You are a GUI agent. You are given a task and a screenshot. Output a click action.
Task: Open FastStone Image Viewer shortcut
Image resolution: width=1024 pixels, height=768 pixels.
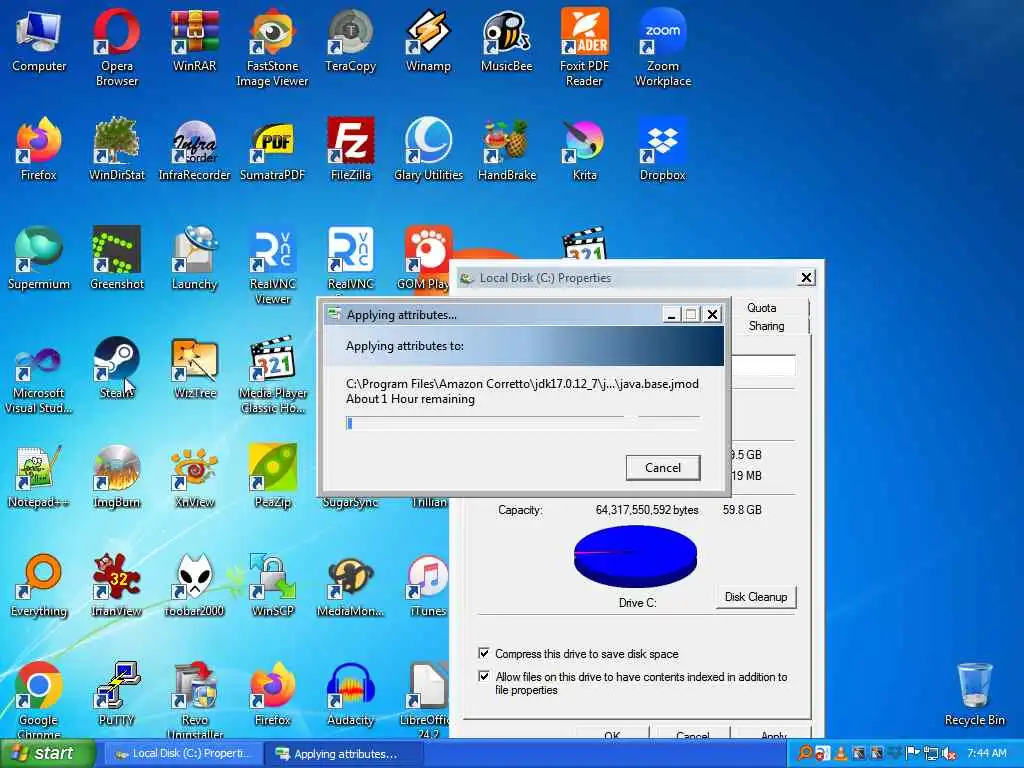tap(272, 47)
